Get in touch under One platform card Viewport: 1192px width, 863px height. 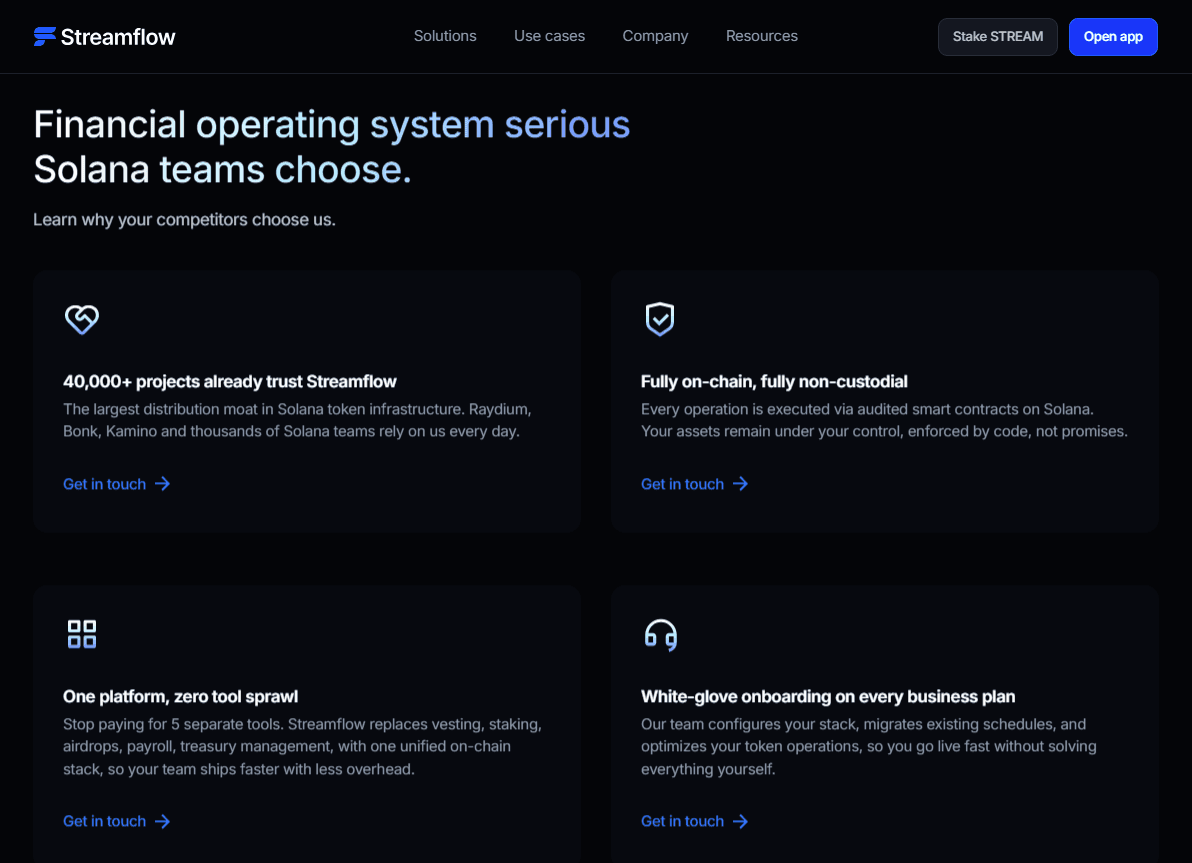coord(116,821)
